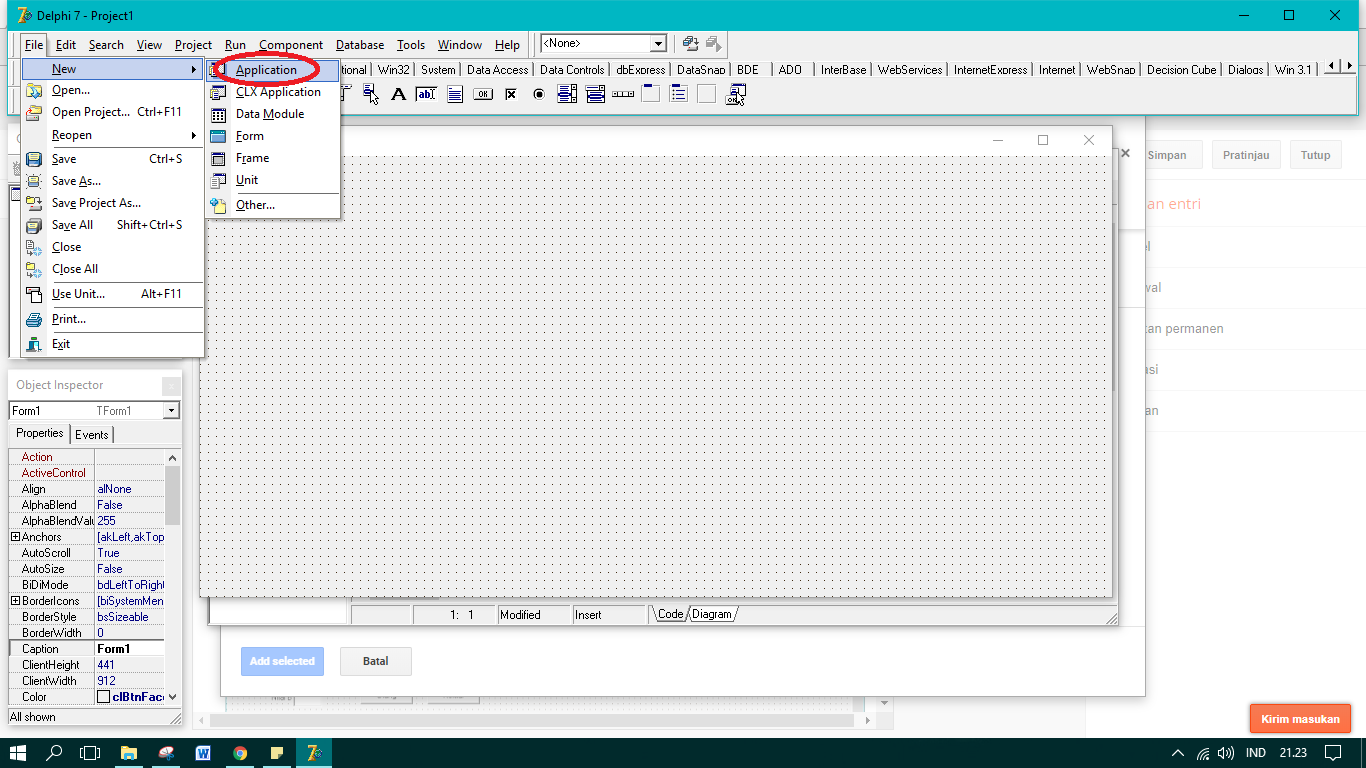Select the AutoScroll property row
The height and width of the screenshot is (768, 1366).
coord(87,553)
